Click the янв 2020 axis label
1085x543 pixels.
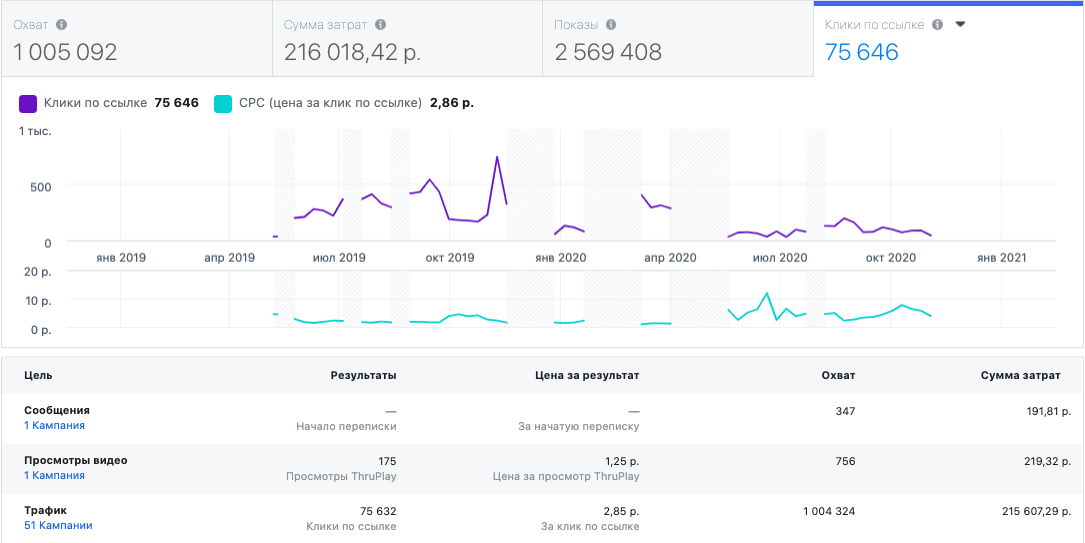point(560,258)
